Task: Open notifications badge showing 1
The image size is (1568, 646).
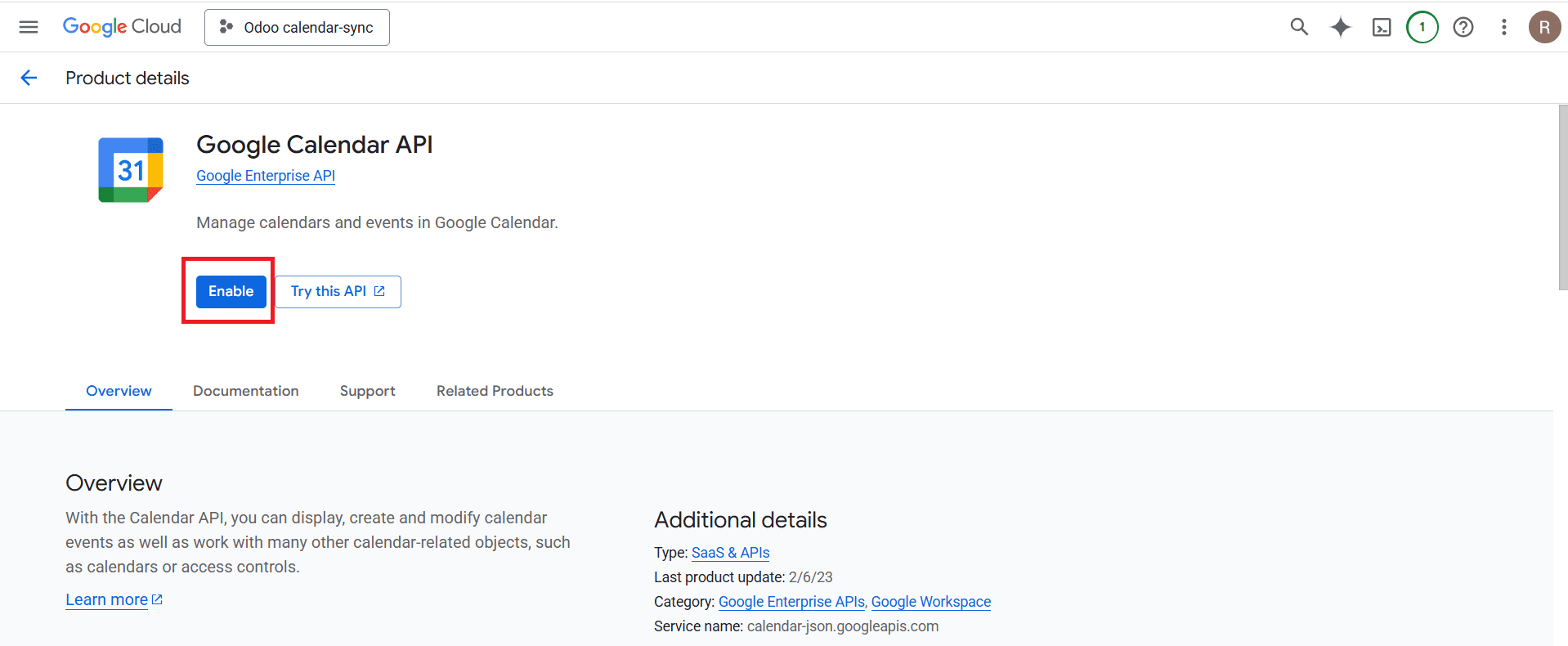Action: (x=1422, y=27)
